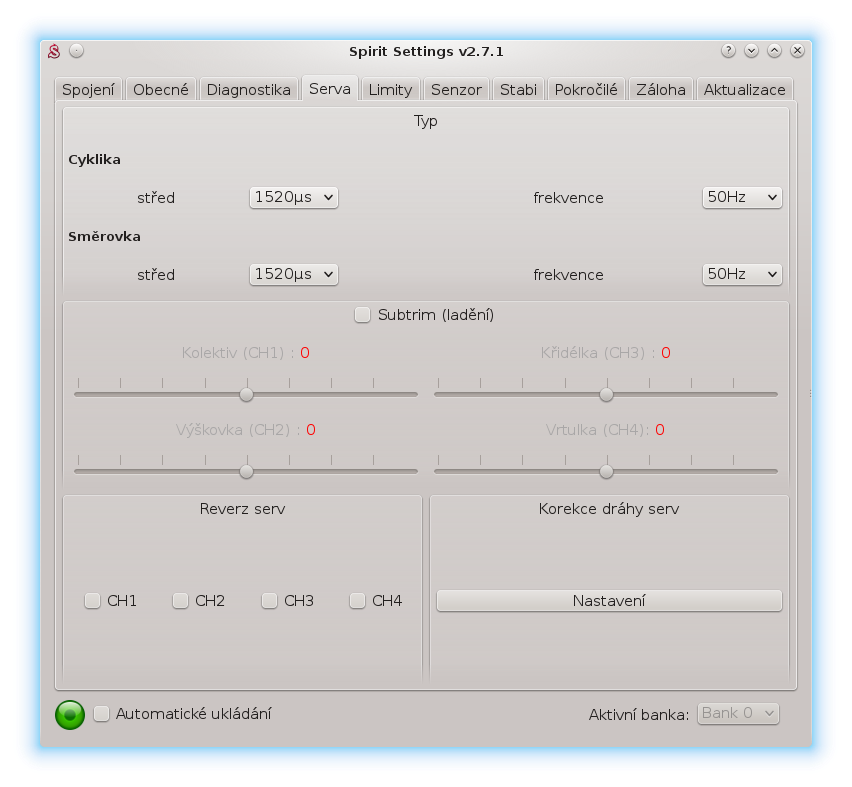Click the Nastavení button

(608, 601)
